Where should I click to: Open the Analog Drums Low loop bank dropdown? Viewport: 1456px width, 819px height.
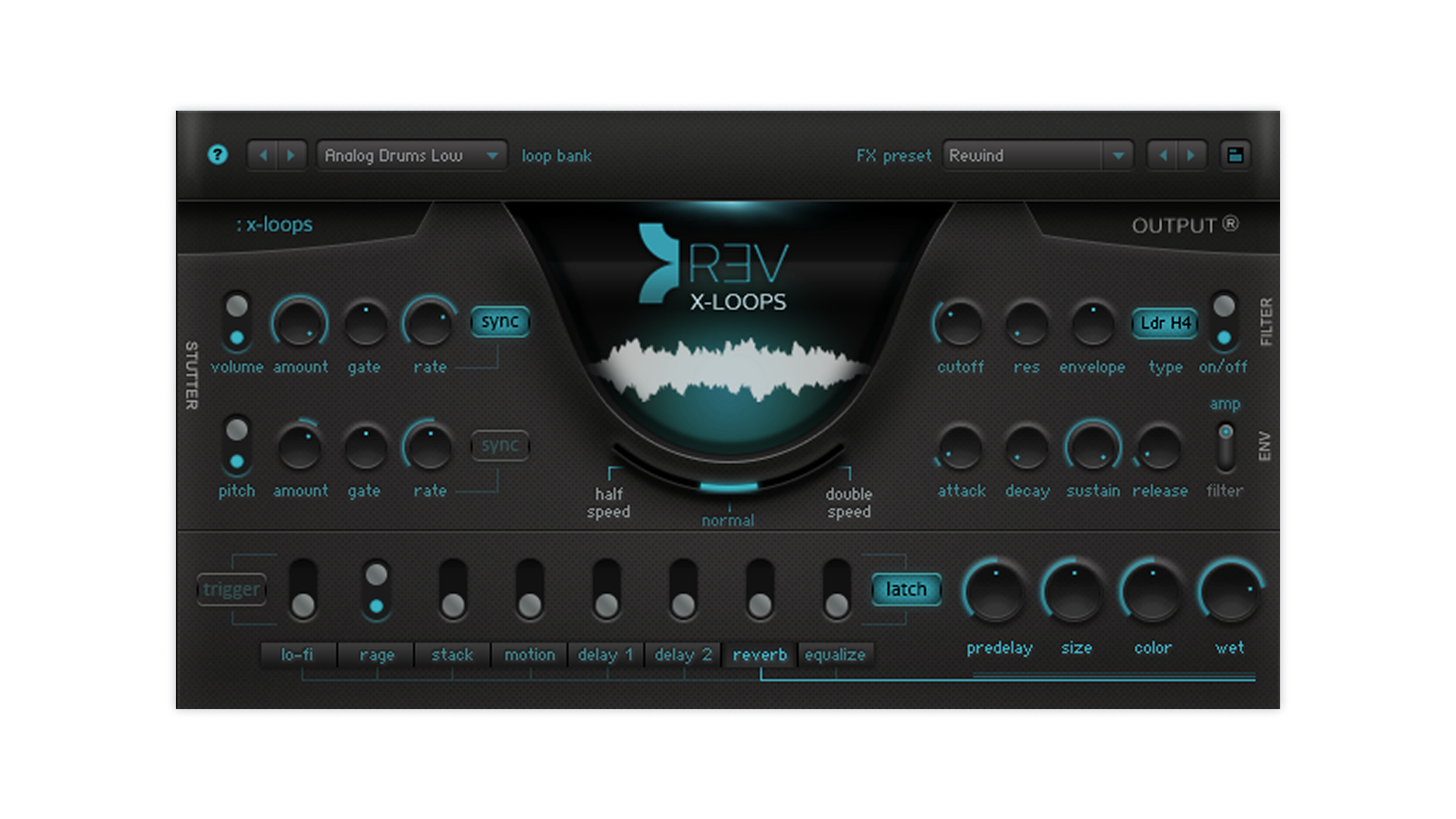point(412,155)
